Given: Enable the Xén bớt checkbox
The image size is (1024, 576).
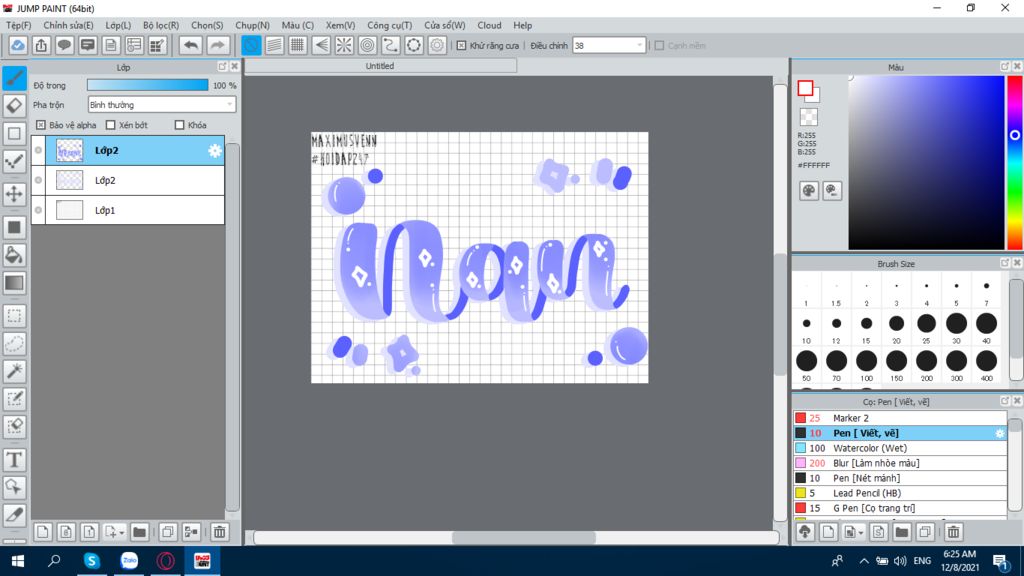Looking at the screenshot, I should [x=110, y=125].
